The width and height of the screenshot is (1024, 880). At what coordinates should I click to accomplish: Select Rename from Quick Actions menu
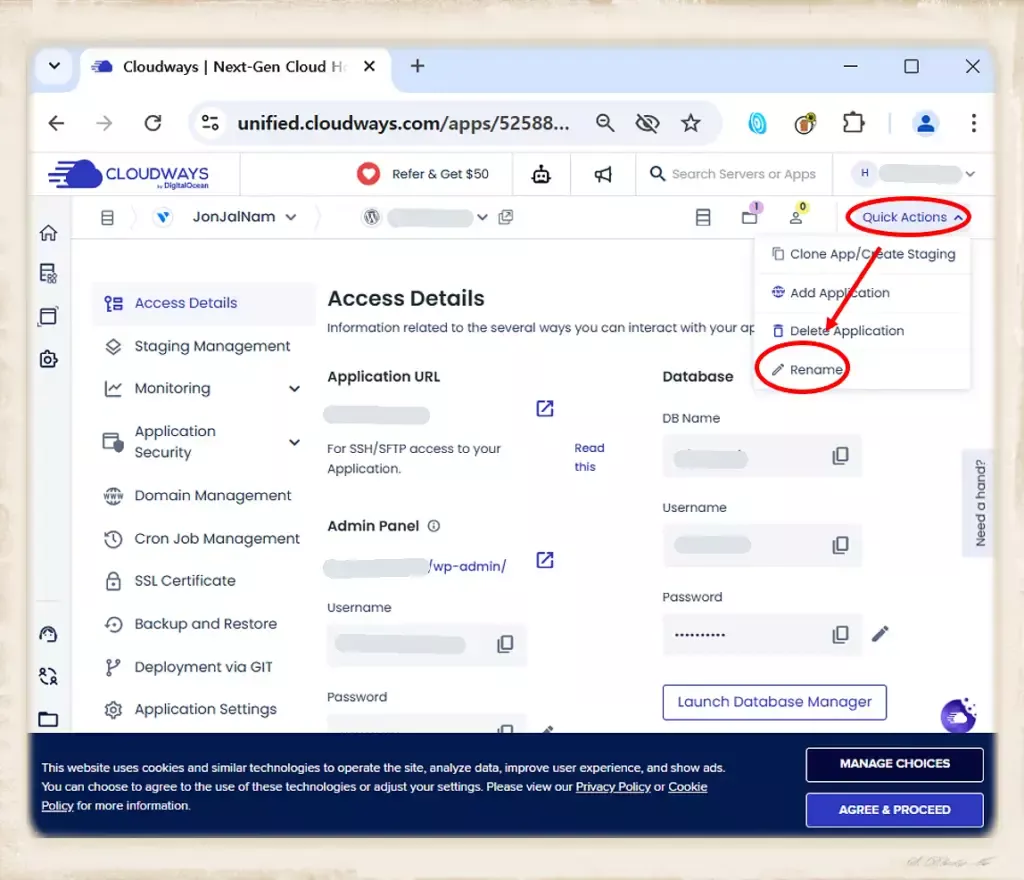pyautogui.click(x=815, y=370)
